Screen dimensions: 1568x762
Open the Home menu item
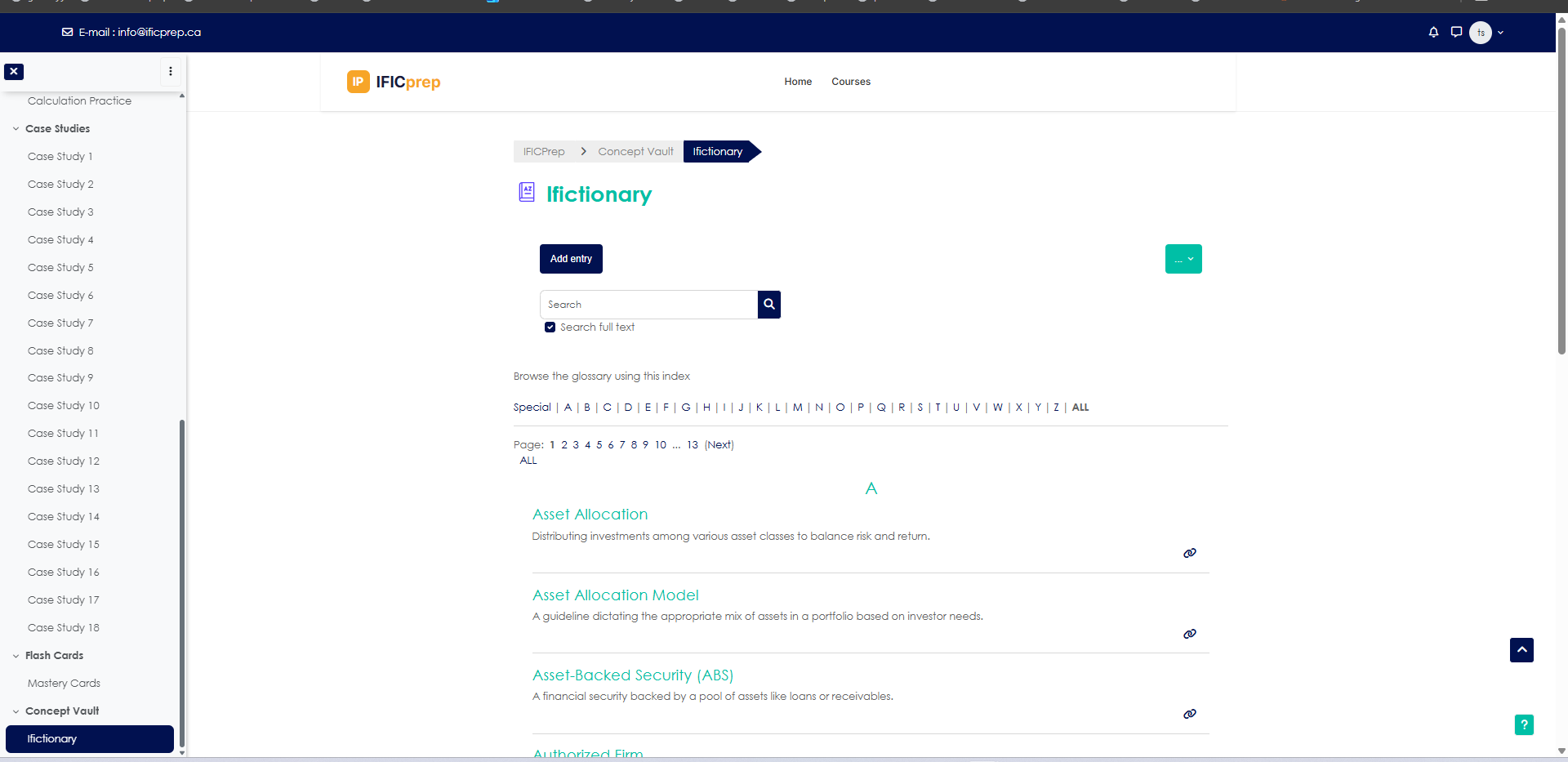798,82
